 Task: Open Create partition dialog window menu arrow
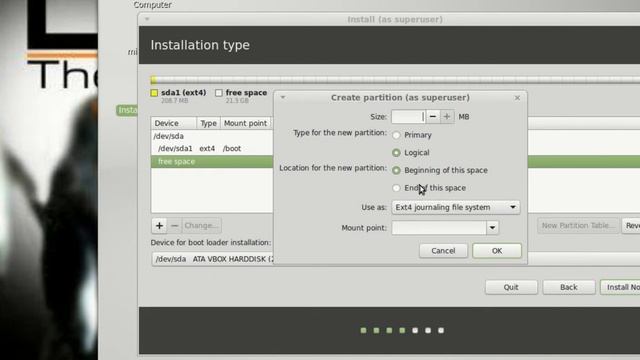(x=282, y=98)
